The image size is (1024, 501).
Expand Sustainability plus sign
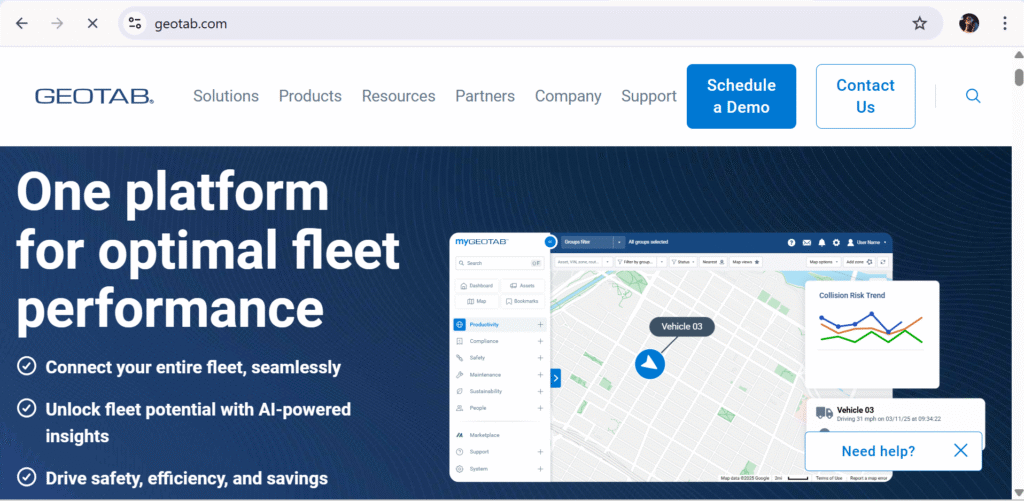coord(540,391)
